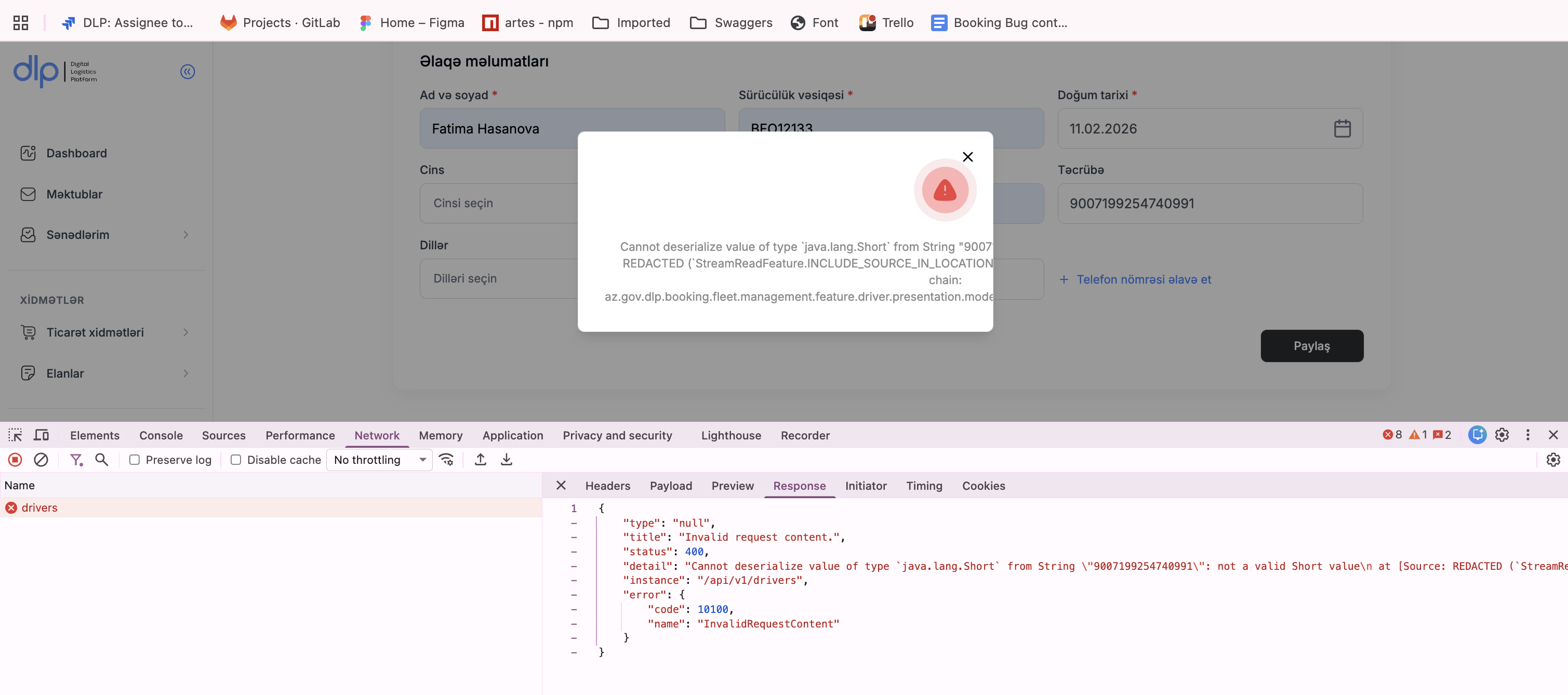The width and height of the screenshot is (1568, 695).
Task: Close the request details pane
Action: tap(561, 486)
